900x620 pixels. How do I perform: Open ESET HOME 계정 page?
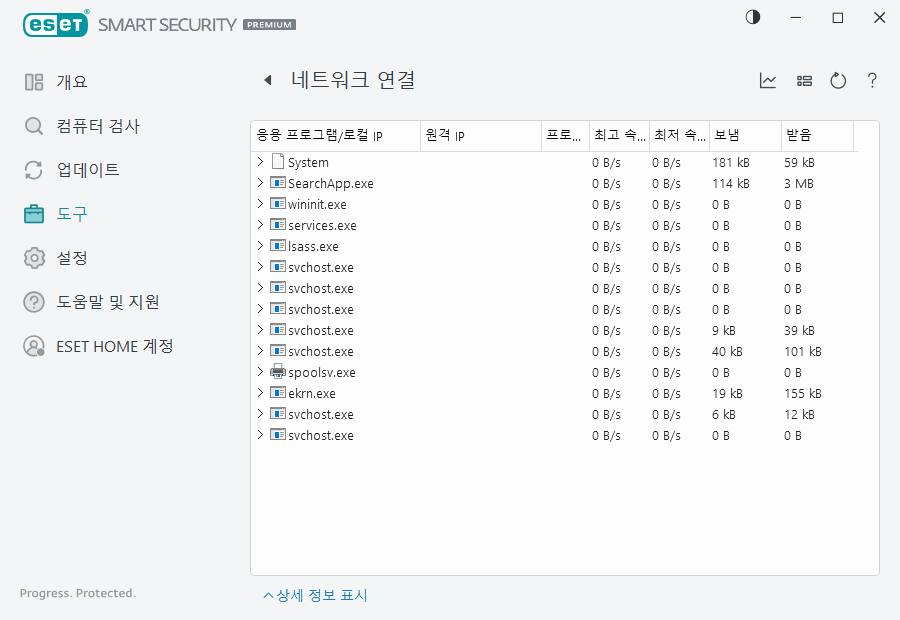[114, 346]
